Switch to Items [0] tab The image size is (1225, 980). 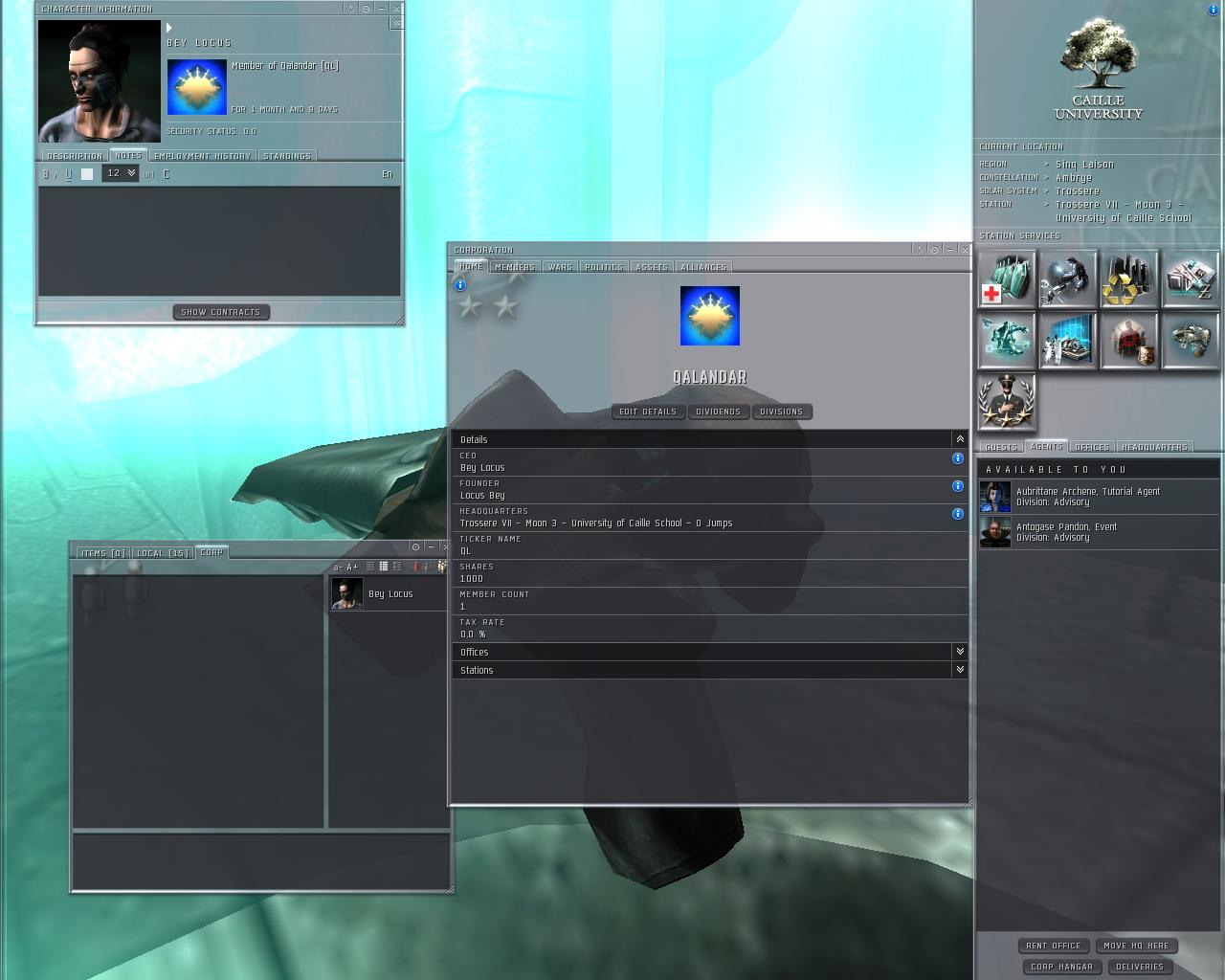103,553
